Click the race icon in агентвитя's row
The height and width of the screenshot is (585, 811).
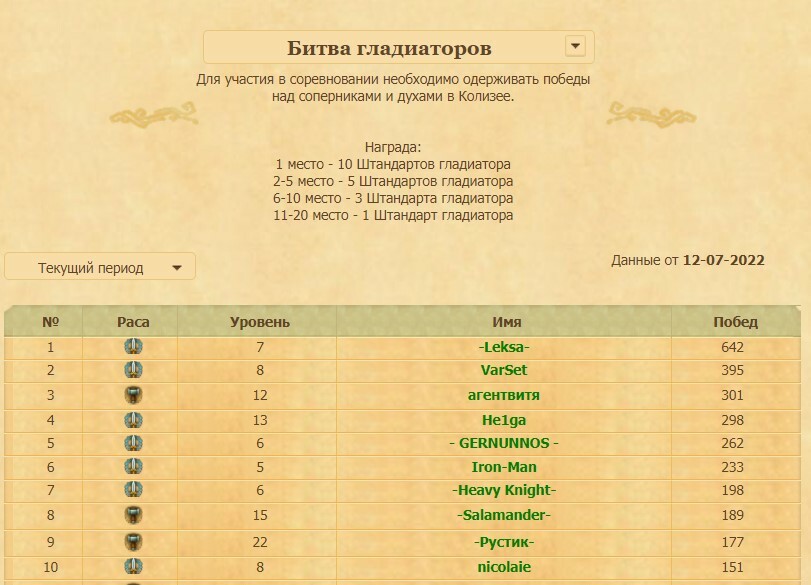point(133,395)
